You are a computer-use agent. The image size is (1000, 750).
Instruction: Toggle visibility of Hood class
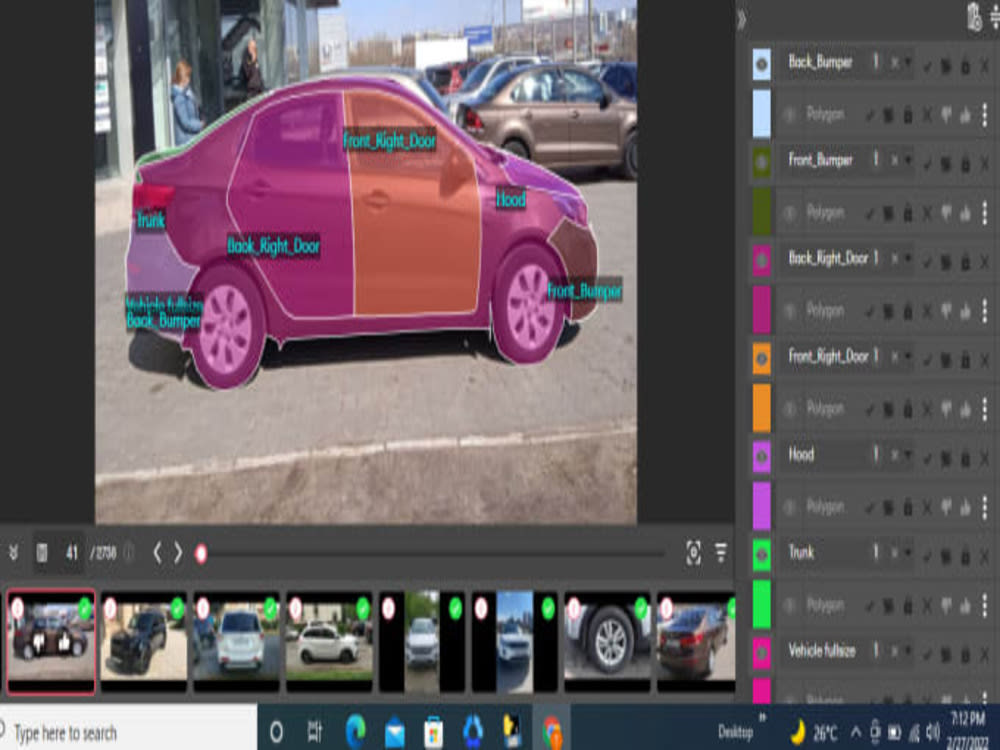pos(761,457)
